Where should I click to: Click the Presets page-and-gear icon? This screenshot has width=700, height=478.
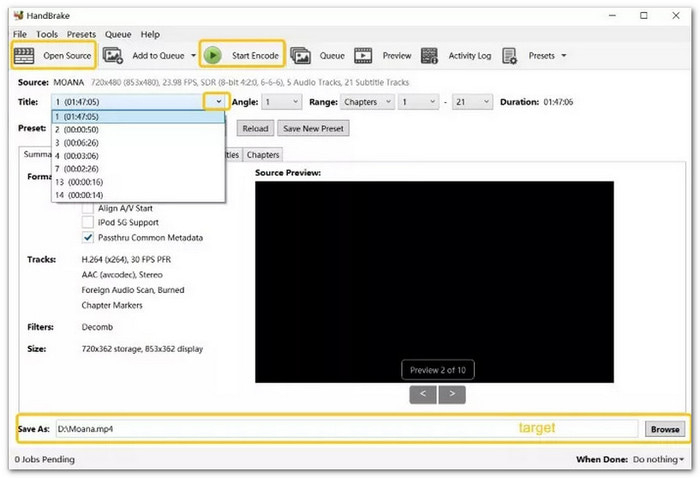pyautogui.click(x=509, y=56)
